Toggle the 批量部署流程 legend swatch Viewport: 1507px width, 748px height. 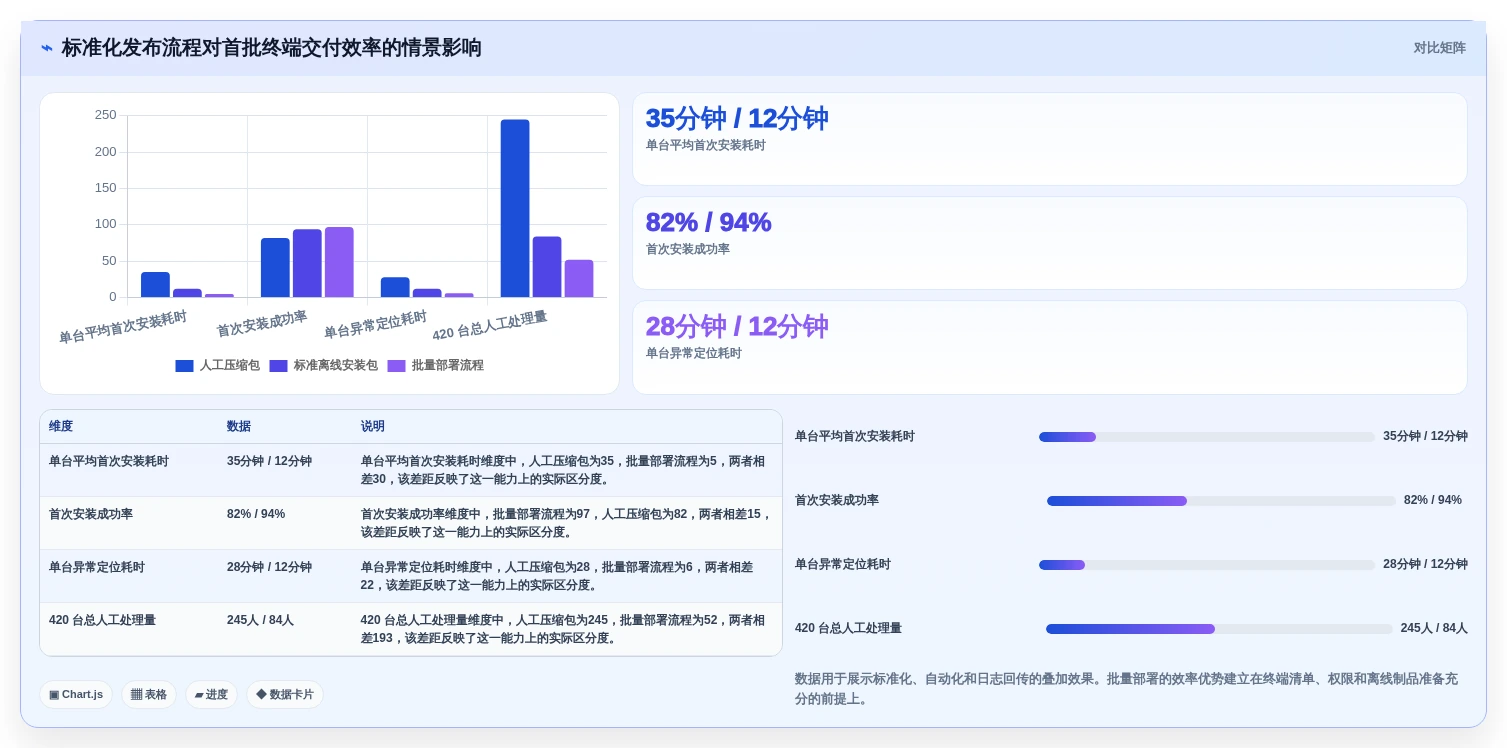click(396, 366)
